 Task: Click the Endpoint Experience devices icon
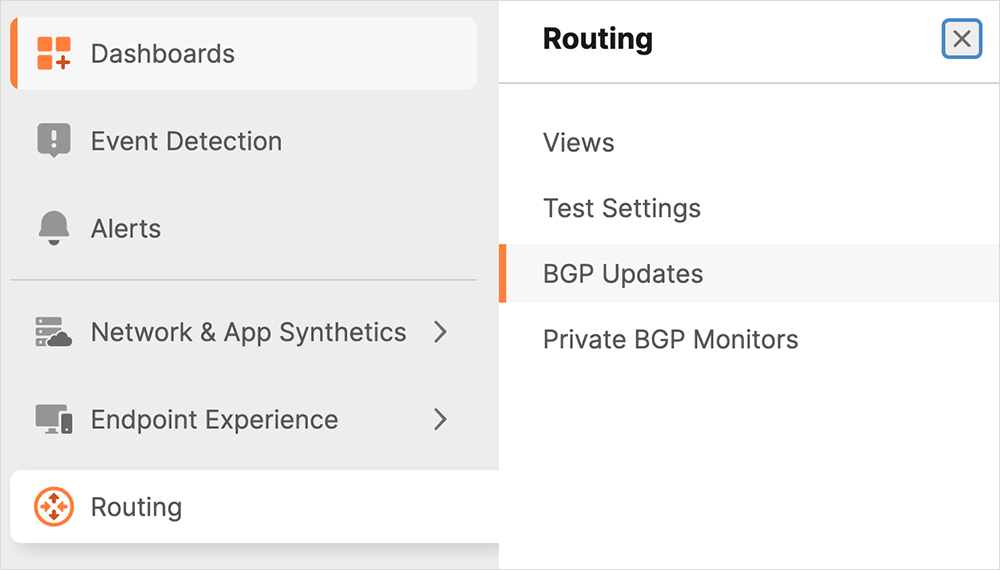click(x=54, y=420)
